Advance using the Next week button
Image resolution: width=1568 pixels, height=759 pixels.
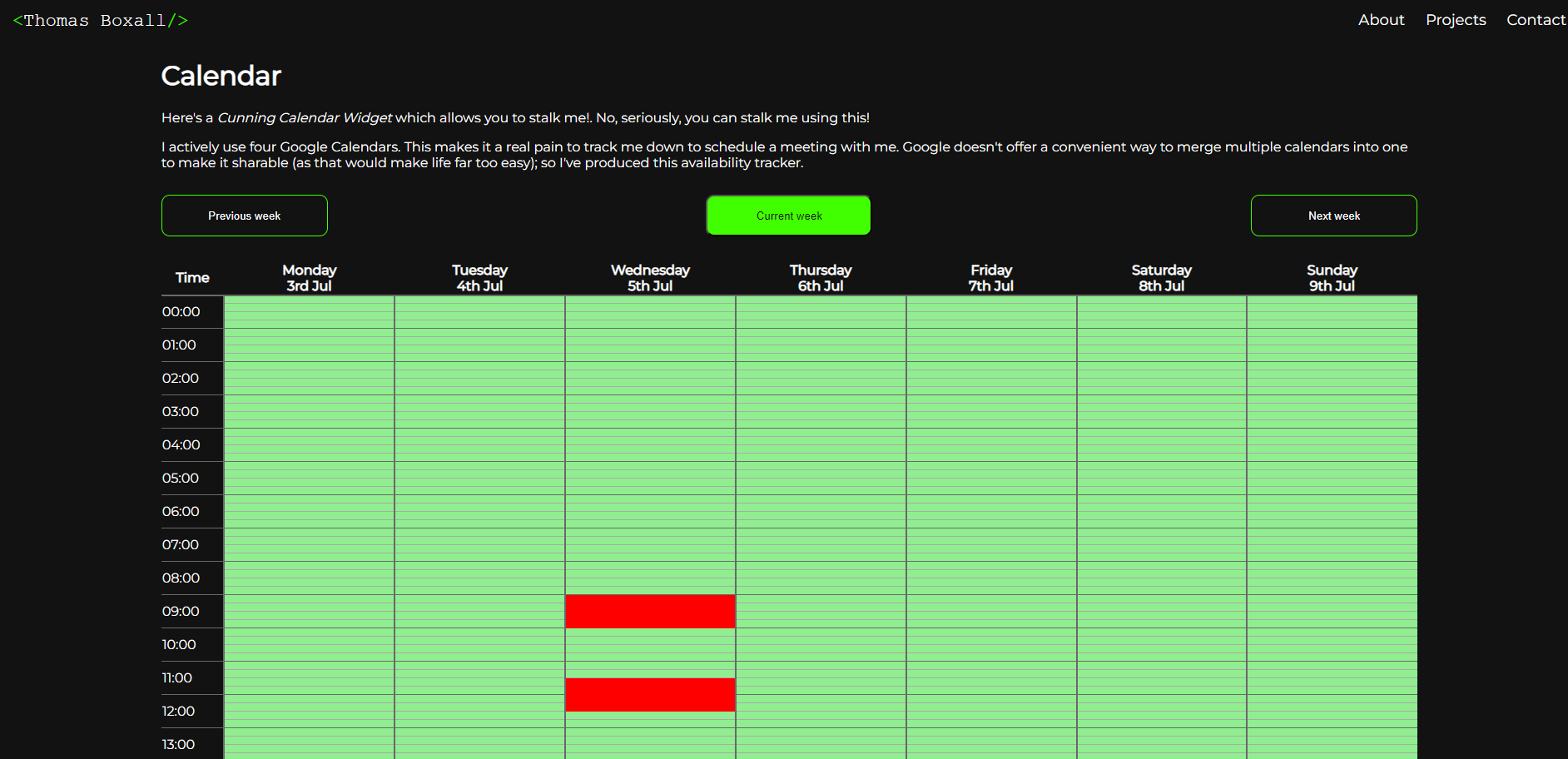tap(1333, 216)
